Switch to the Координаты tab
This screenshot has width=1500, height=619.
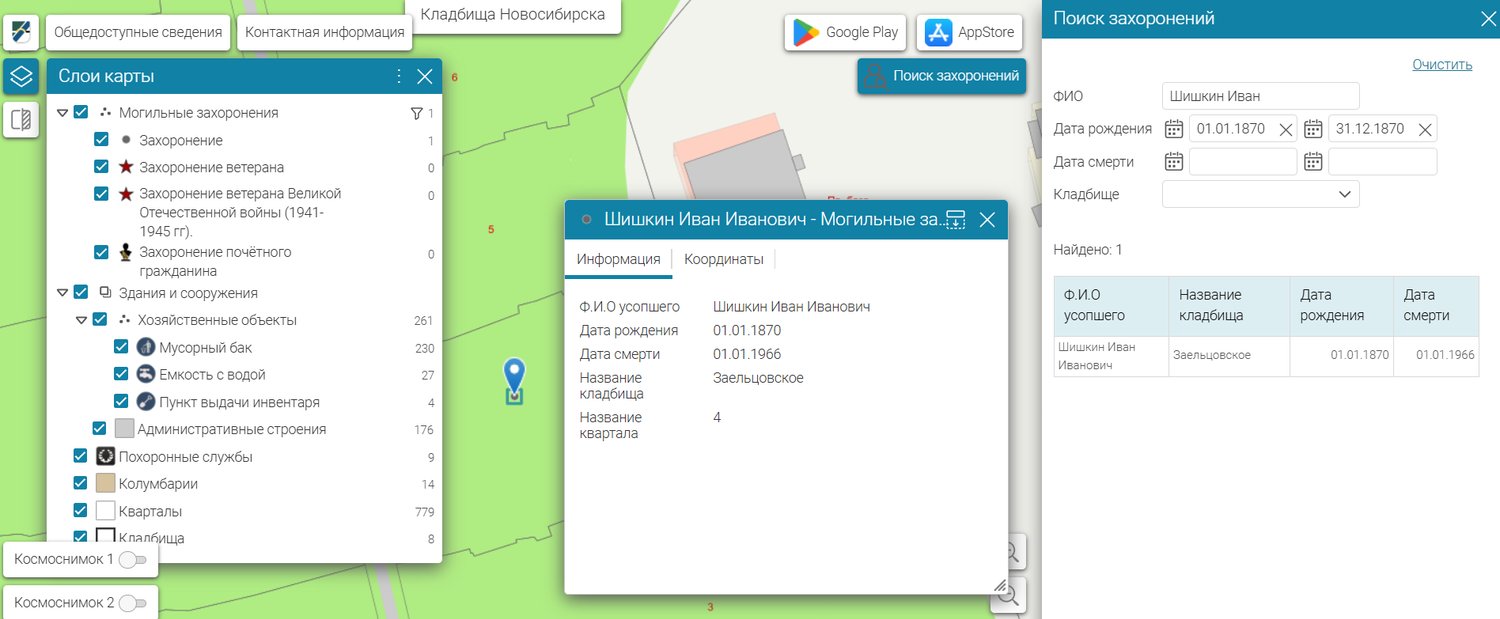724,259
